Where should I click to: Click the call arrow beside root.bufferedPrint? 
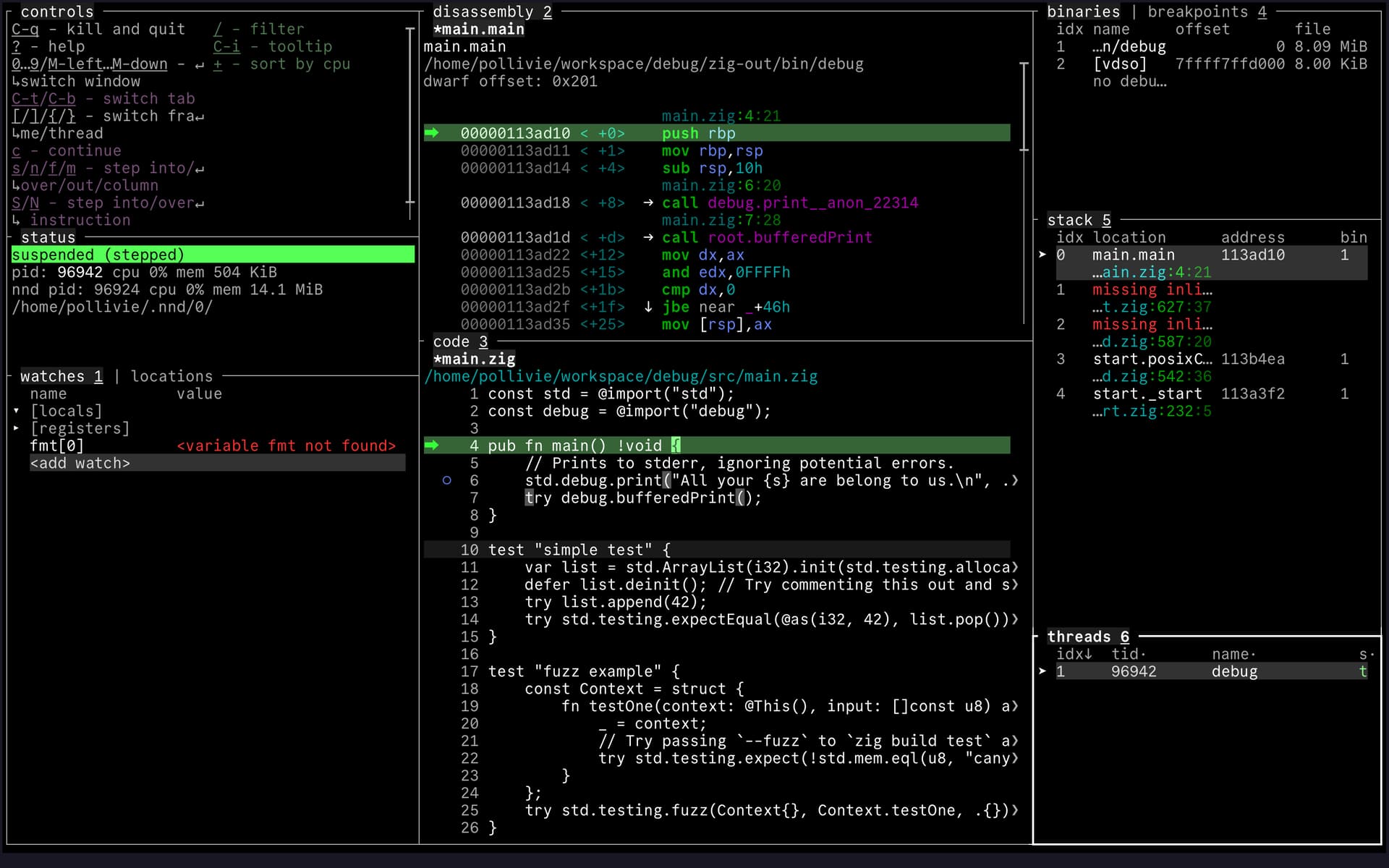648,237
